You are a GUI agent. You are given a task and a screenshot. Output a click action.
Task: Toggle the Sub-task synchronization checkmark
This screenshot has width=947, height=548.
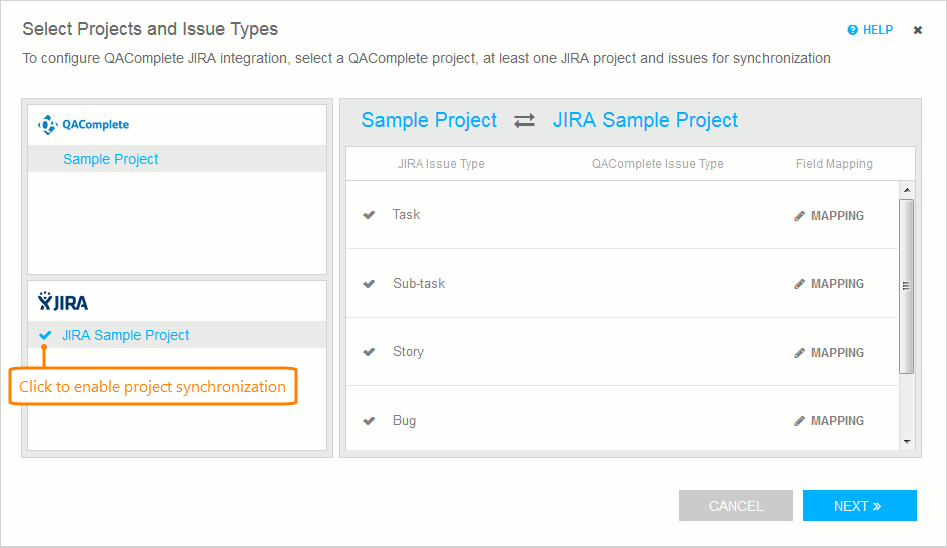coord(369,284)
